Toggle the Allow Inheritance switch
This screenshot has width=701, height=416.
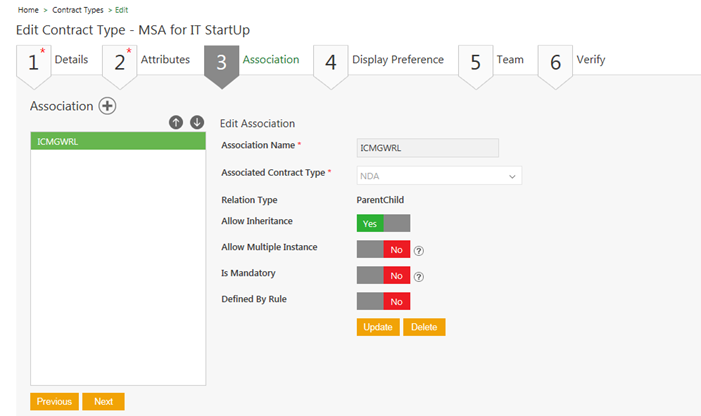(x=383, y=223)
